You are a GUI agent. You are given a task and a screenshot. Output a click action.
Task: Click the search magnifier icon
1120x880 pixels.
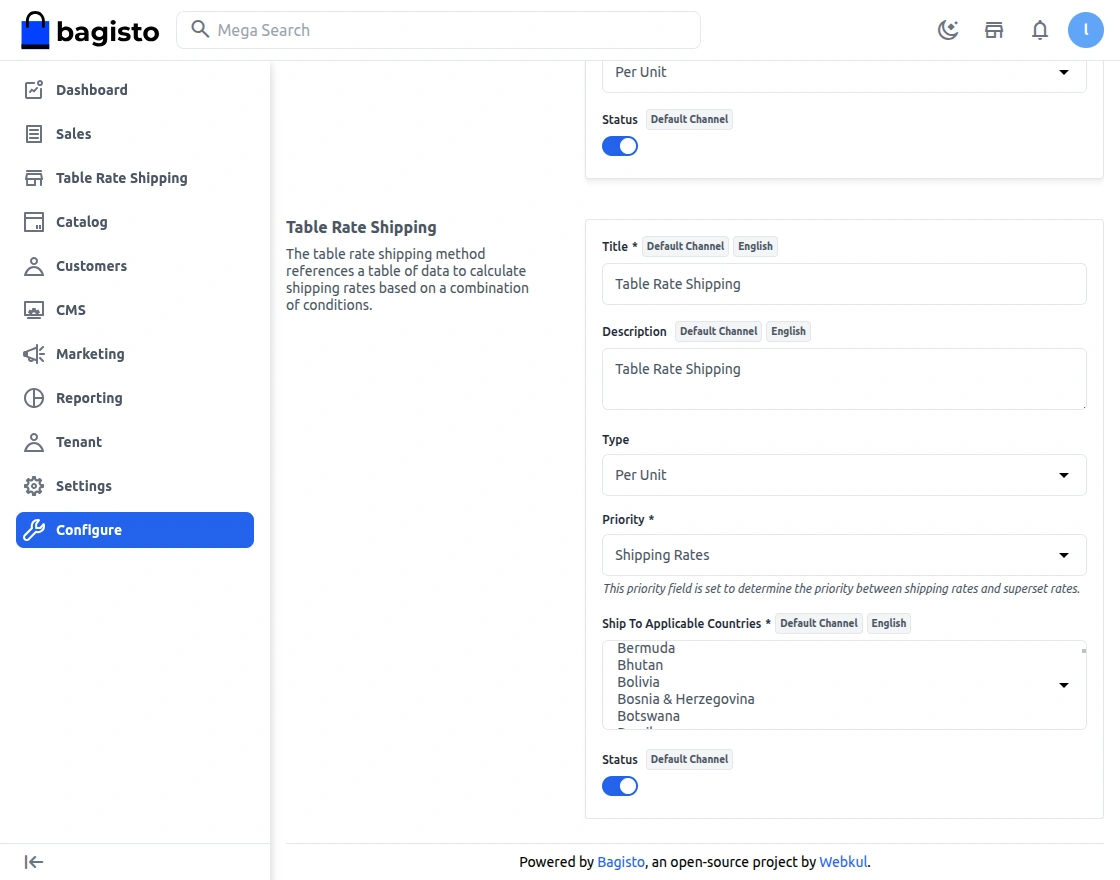[x=200, y=29]
